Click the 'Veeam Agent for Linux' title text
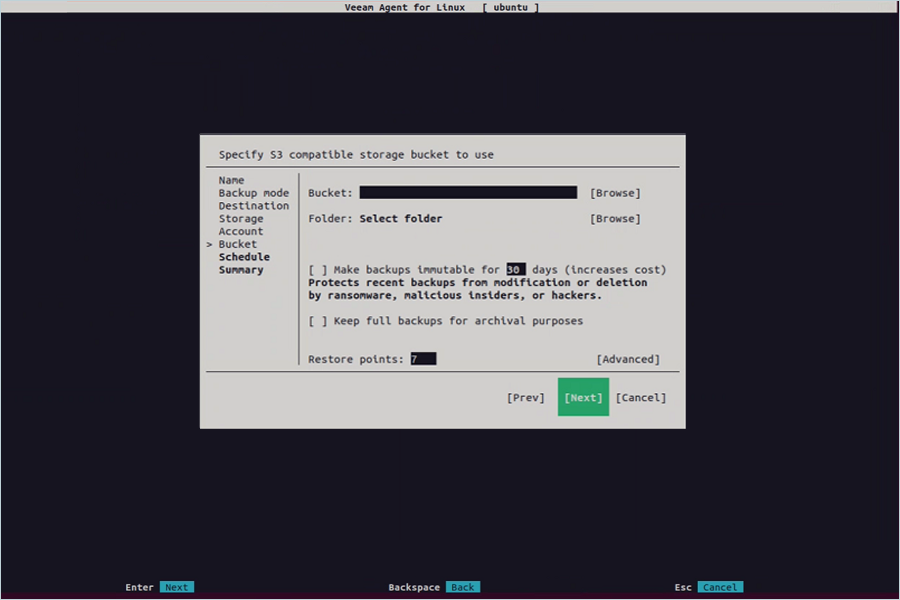The height and width of the screenshot is (600, 900). click(x=405, y=7)
